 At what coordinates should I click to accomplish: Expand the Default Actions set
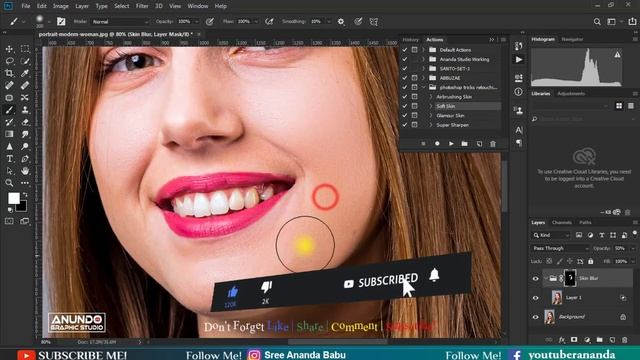[x=423, y=50]
